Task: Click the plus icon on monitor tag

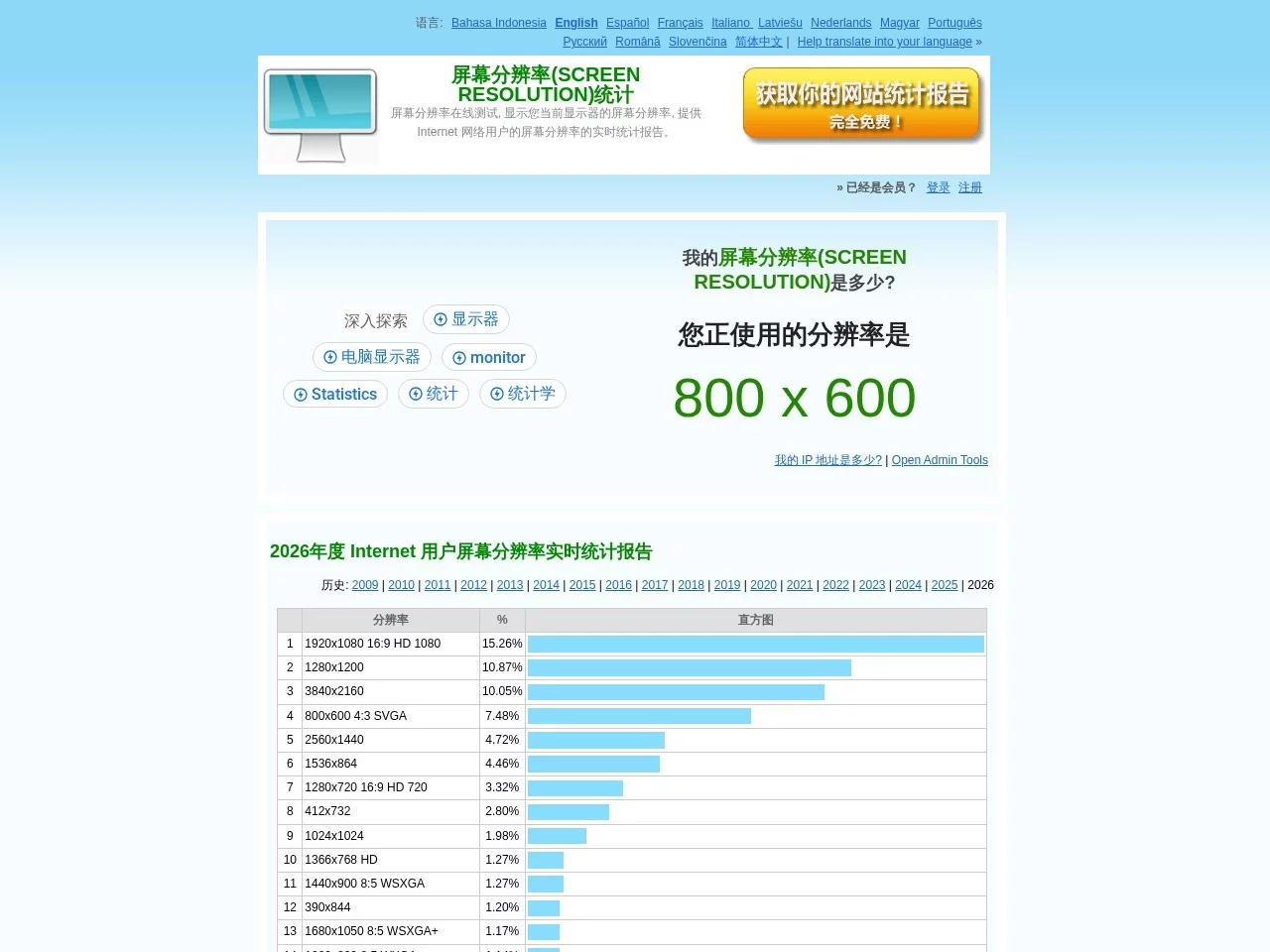Action: pos(458,358)
